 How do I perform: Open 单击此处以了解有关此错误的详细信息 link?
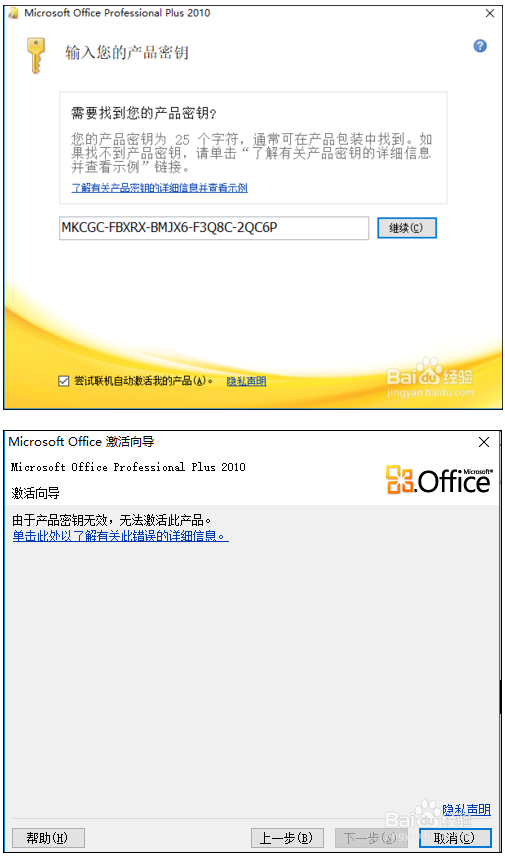tap(120, 536)
